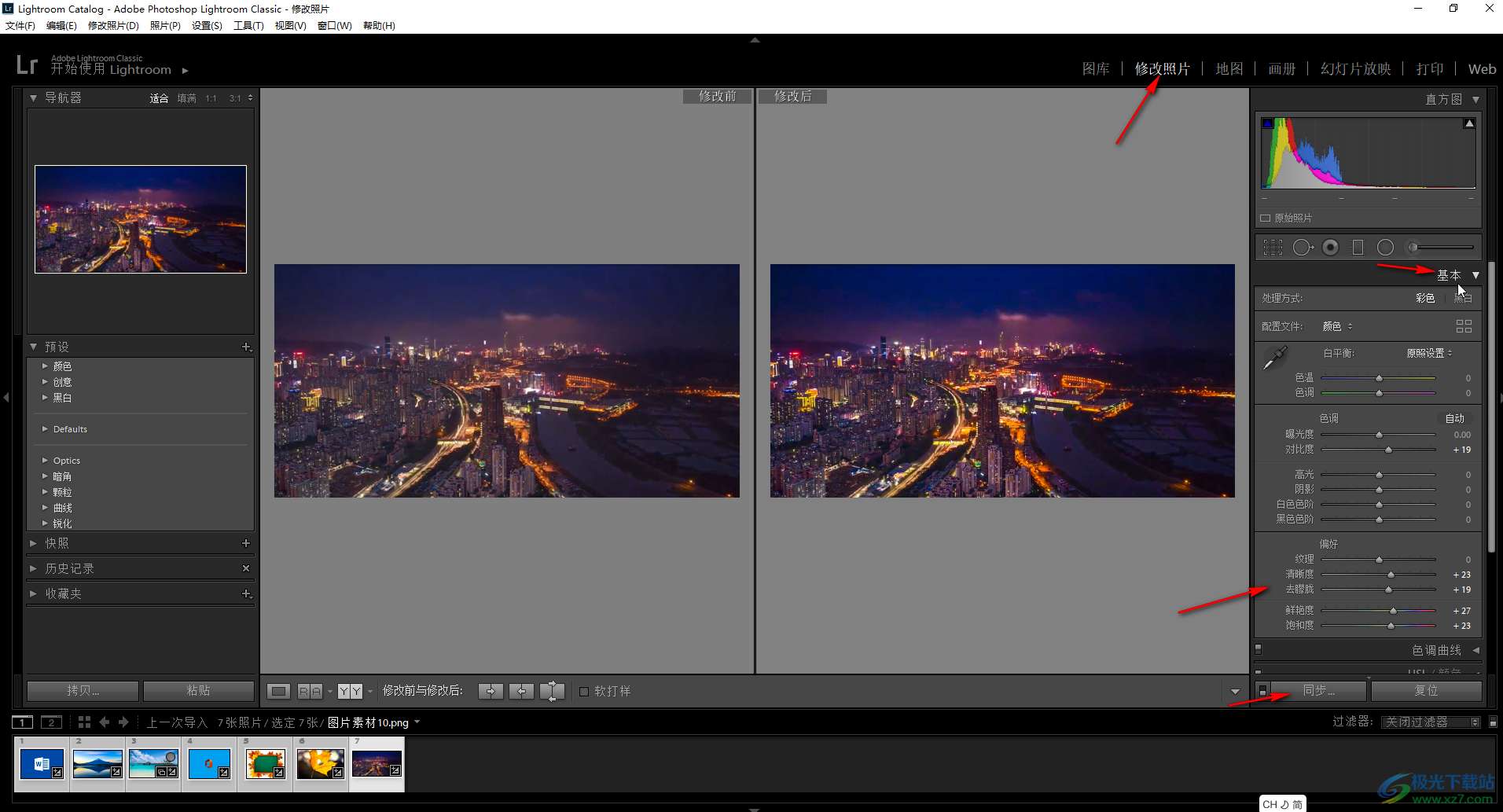
Task: Toggle highlight clipping indicator in histogram
Action: pos(1468,123)
